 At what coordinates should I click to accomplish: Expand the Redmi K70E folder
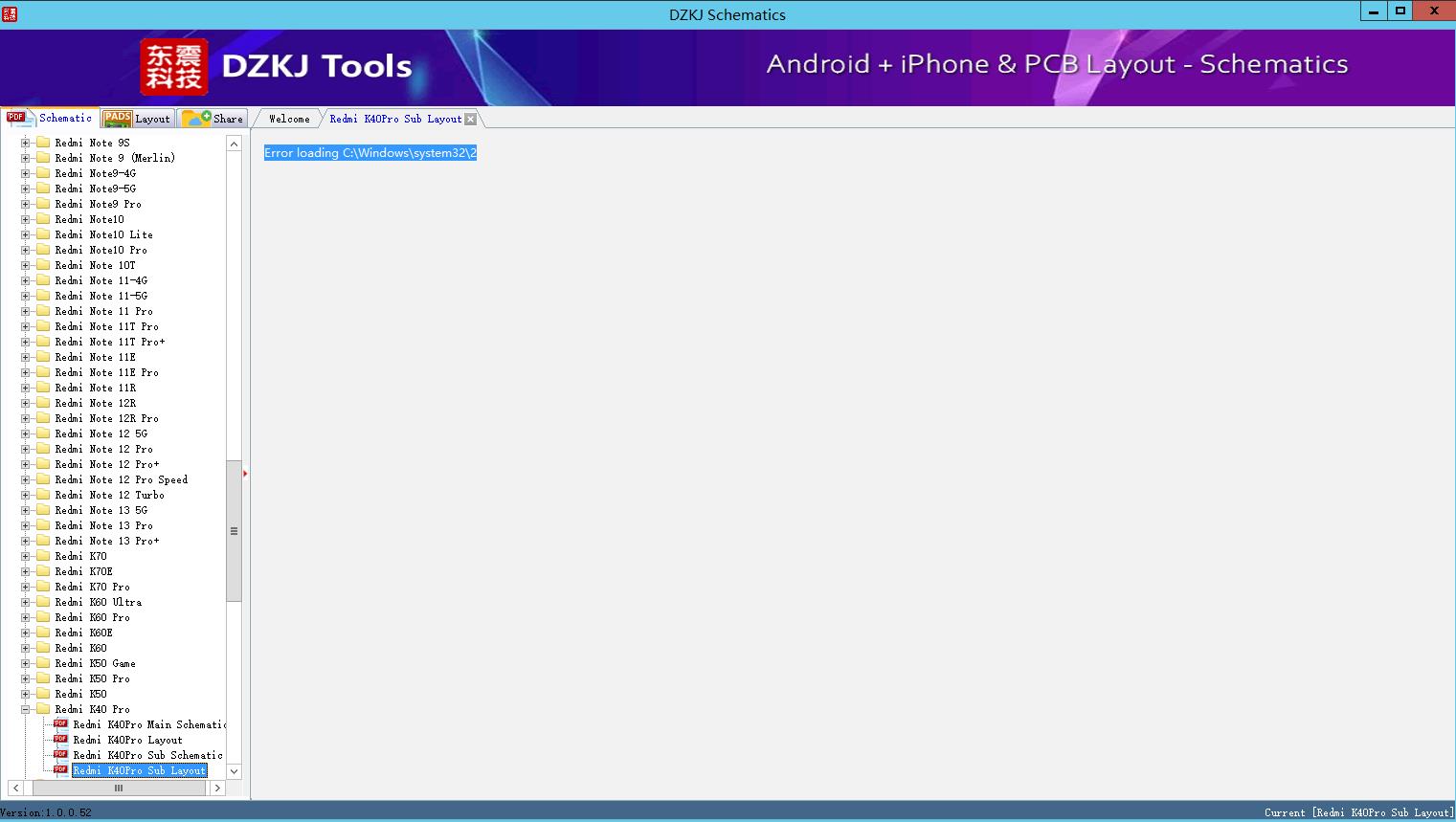[26, 571]
